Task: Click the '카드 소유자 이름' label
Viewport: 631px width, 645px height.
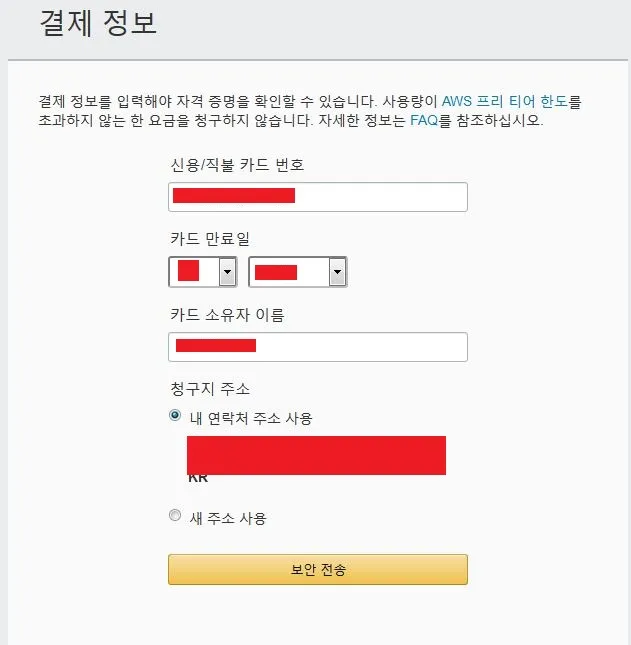Action: tap(228, 315)
